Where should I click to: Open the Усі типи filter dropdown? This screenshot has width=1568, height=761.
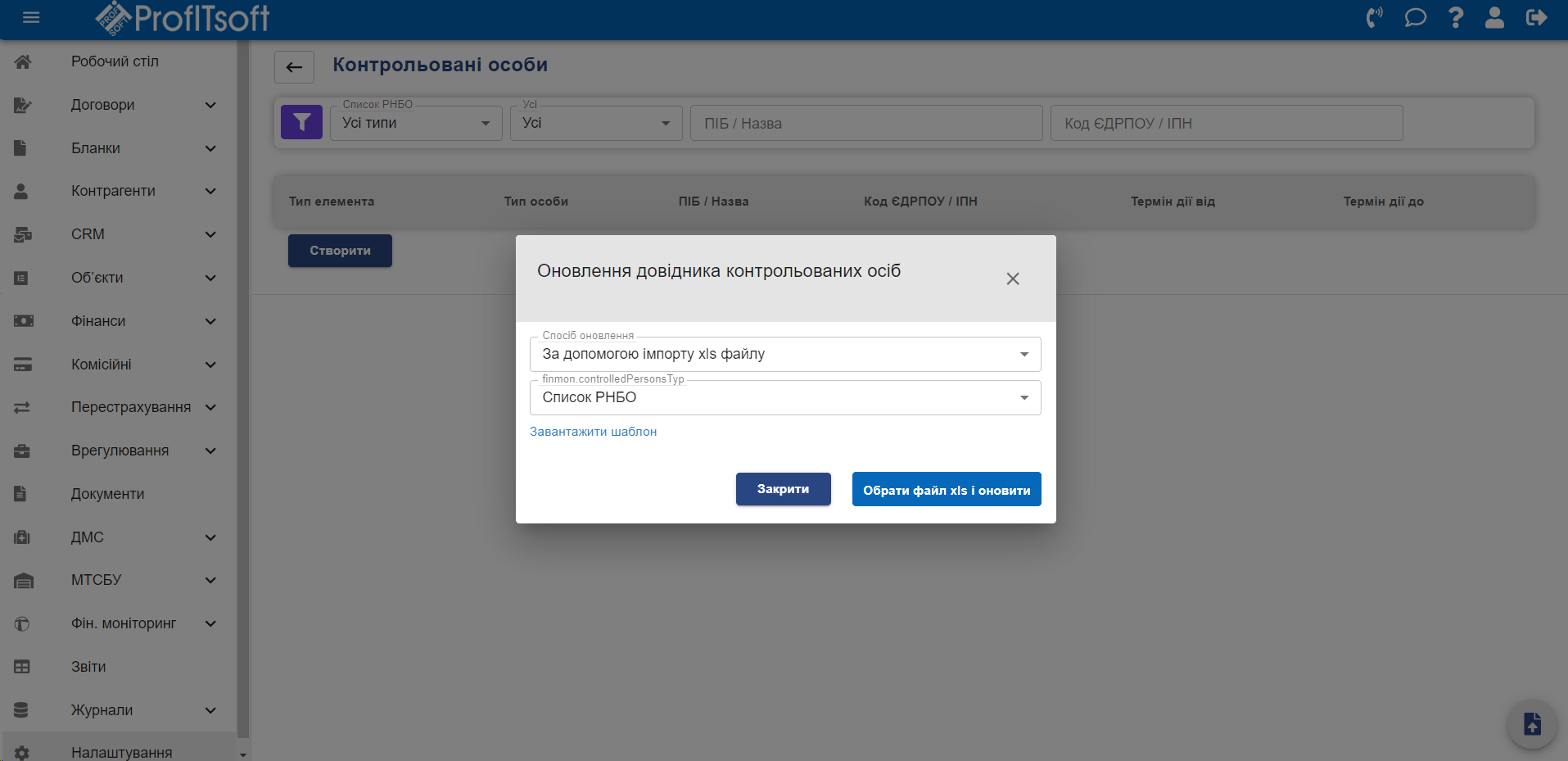(415, 124)
